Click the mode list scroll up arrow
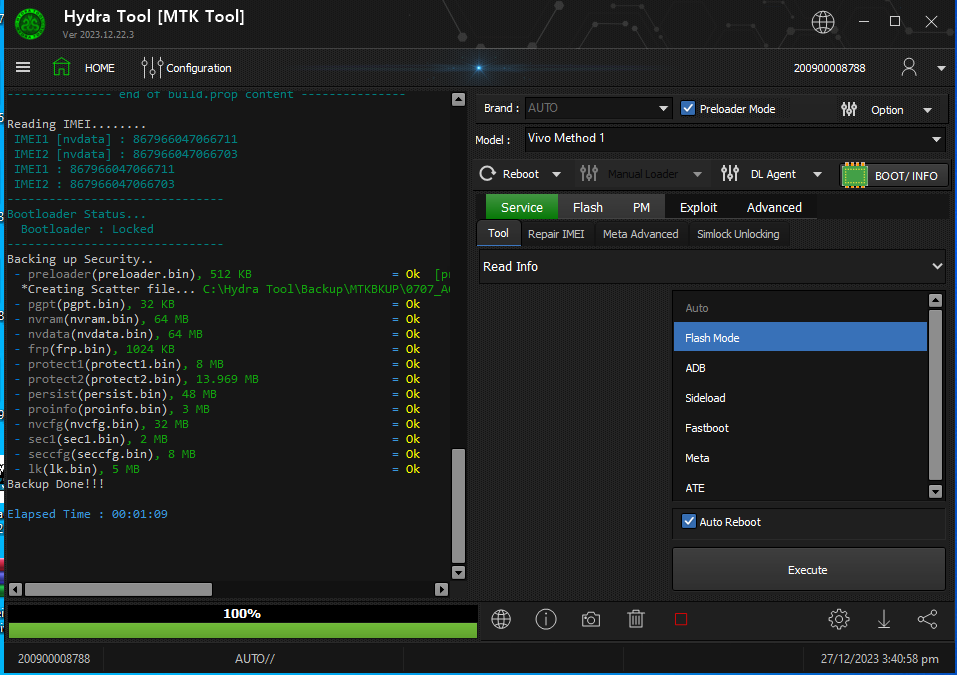Image resolution: width=957 pixels, height=675 pixels. 935,300
